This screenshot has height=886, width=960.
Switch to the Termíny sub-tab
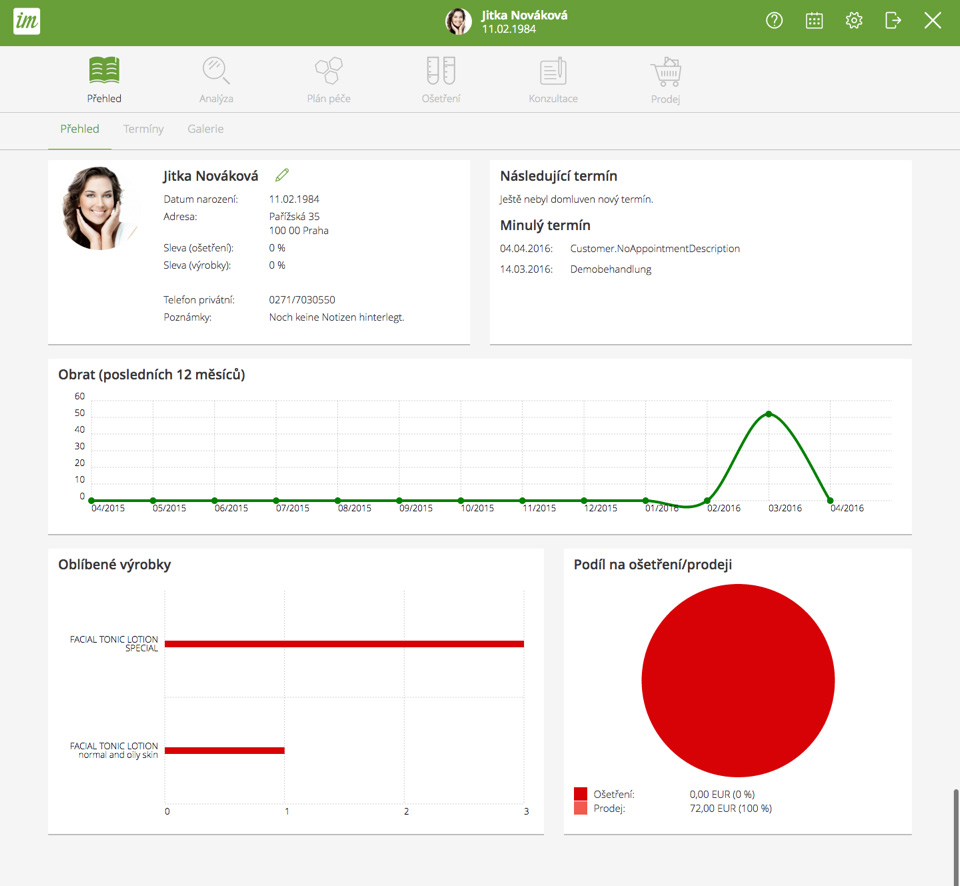point(143,129)
